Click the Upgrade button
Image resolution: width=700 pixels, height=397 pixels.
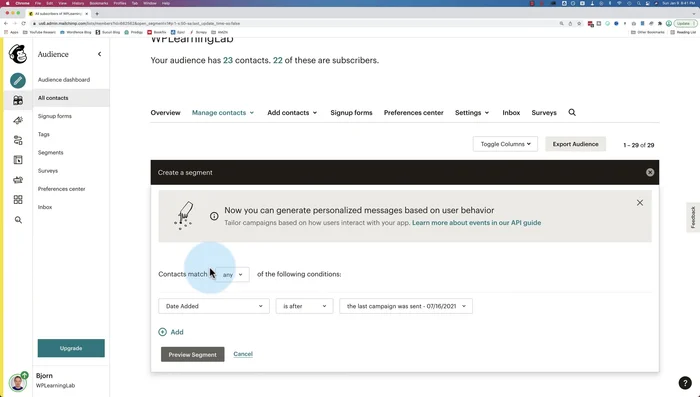71,348
